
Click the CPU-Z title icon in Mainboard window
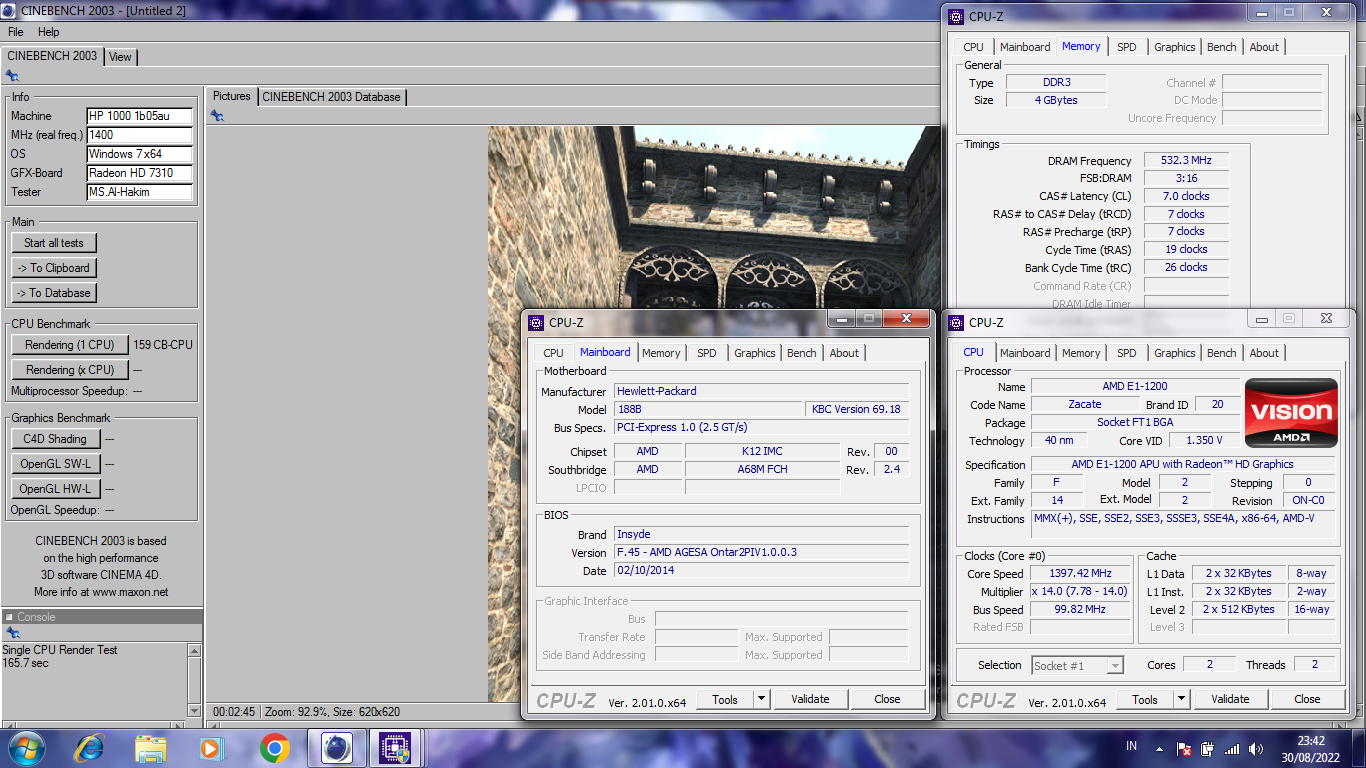(537, 322)
